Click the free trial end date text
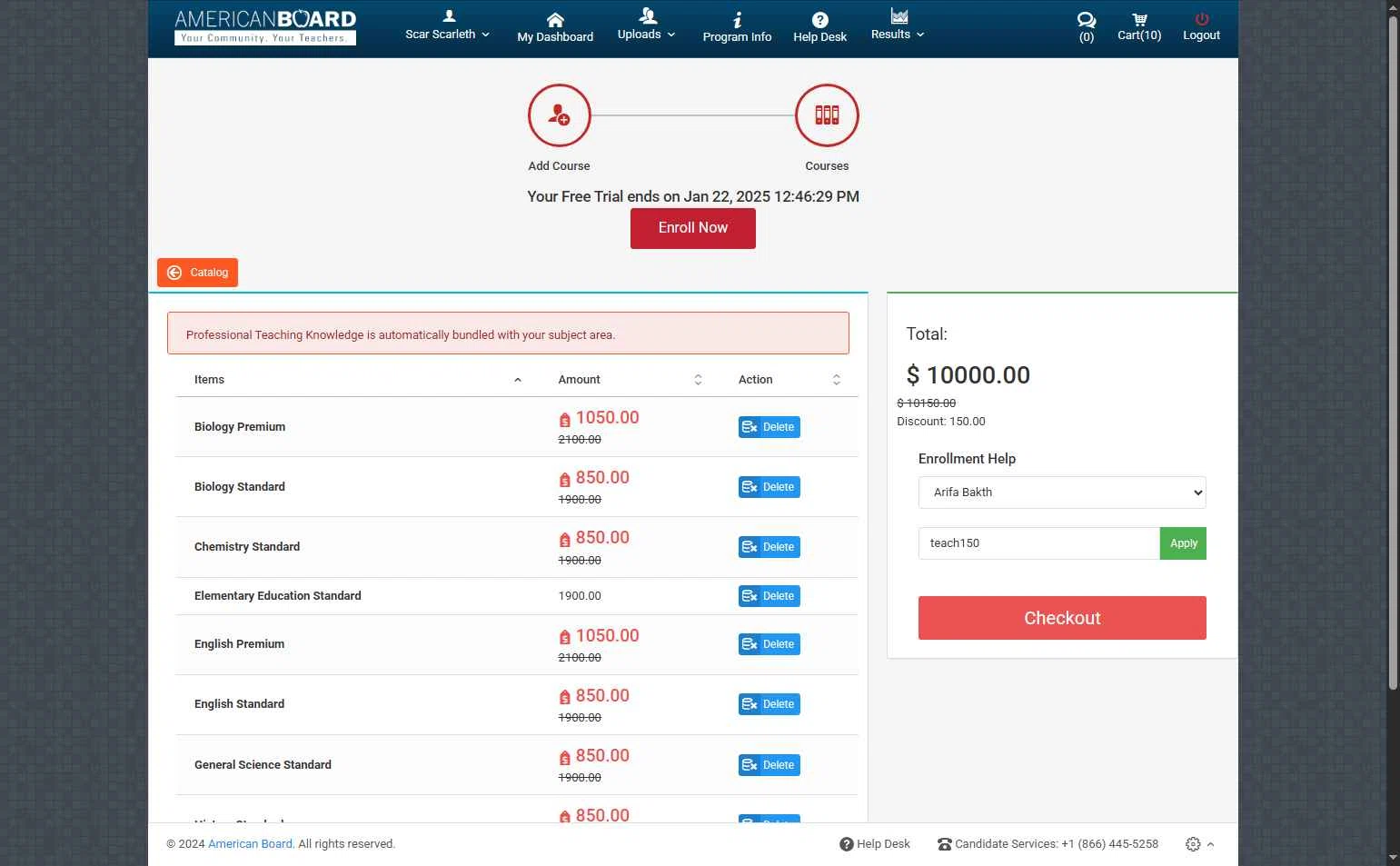Viewport: 1400px width, 866px height. pyautogui.click(x=693, y=196)
